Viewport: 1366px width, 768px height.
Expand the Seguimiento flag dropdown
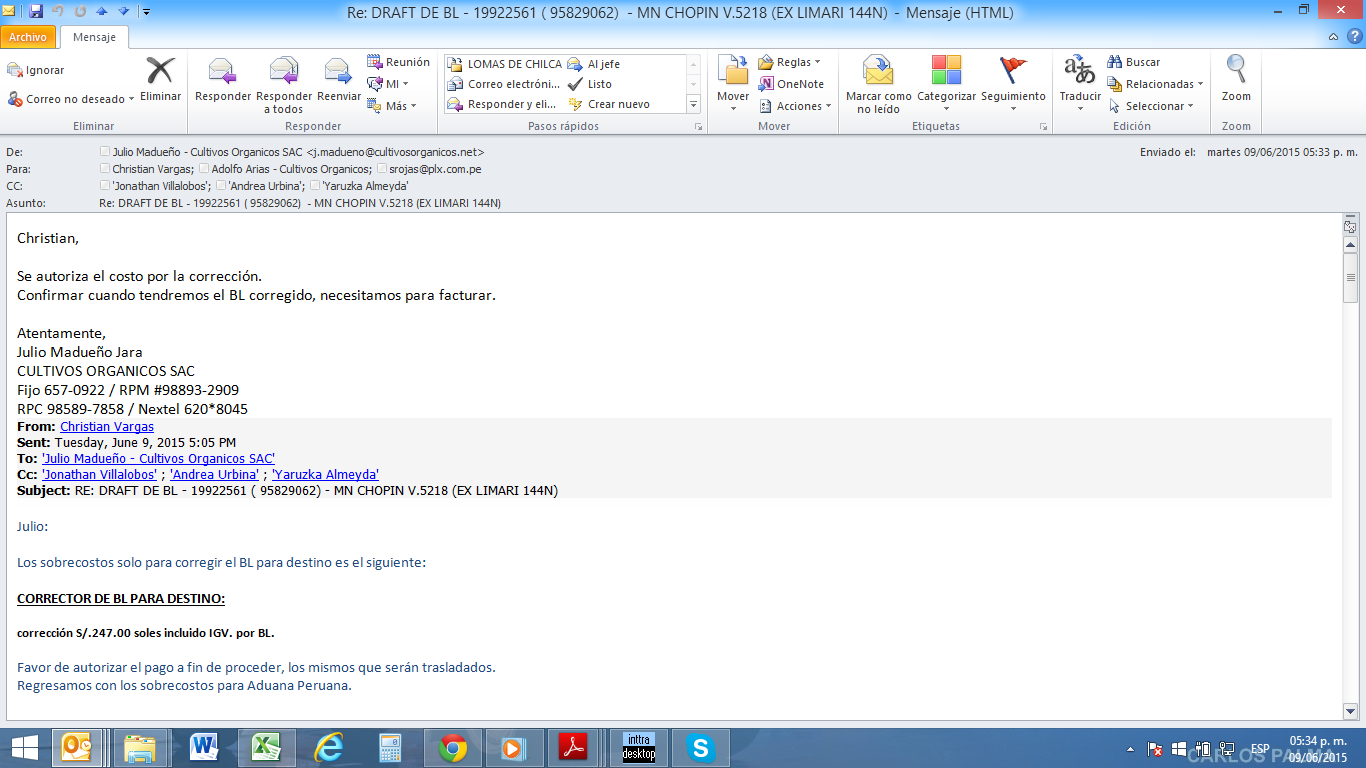point(1013,108)
